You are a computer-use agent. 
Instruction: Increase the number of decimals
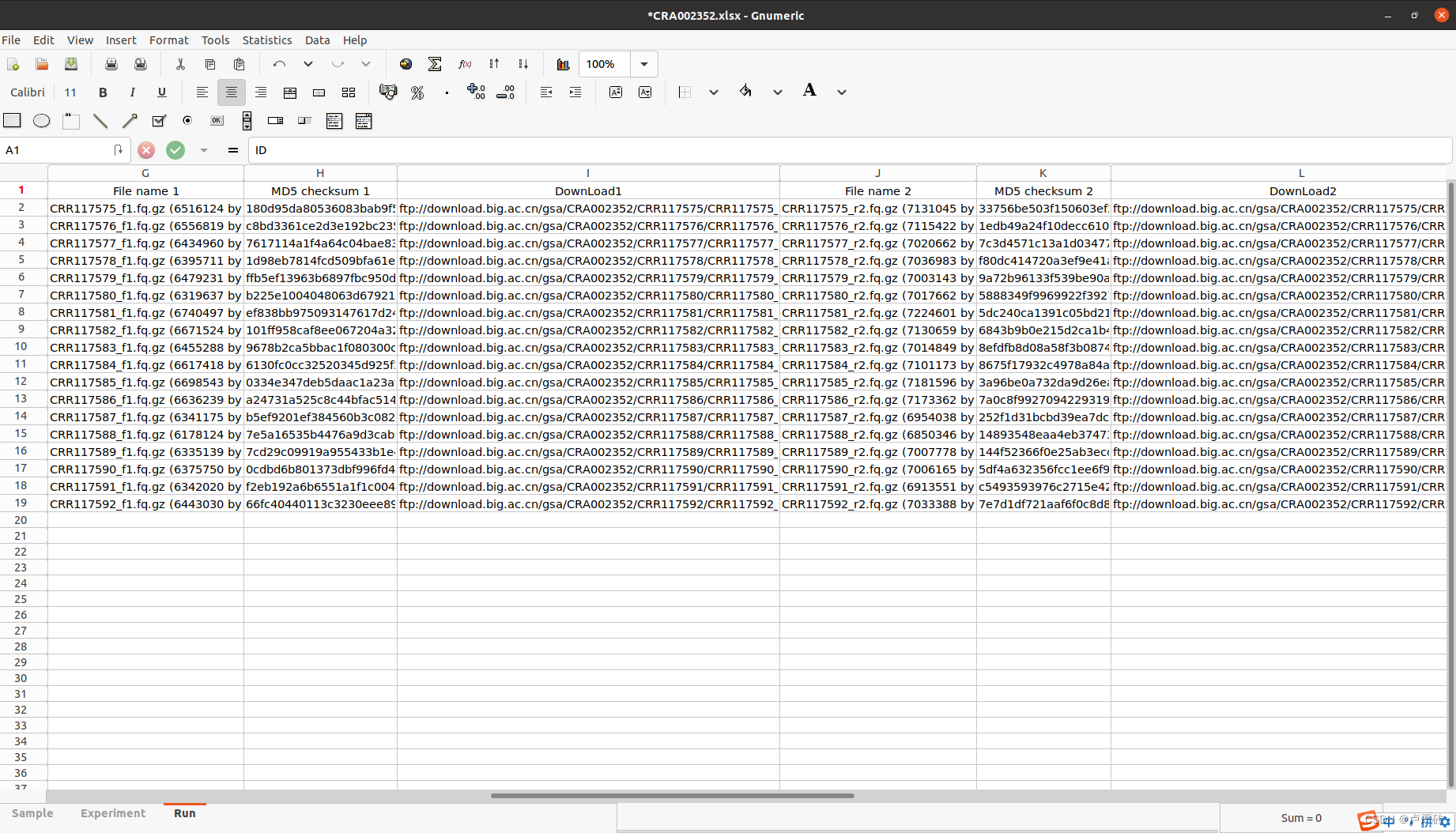pyautogui.click(x=477, y=92)
